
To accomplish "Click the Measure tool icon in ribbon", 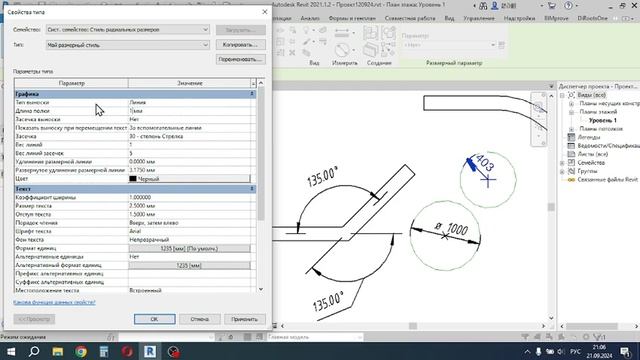I will pyautogui.click(x=342, y=50).
